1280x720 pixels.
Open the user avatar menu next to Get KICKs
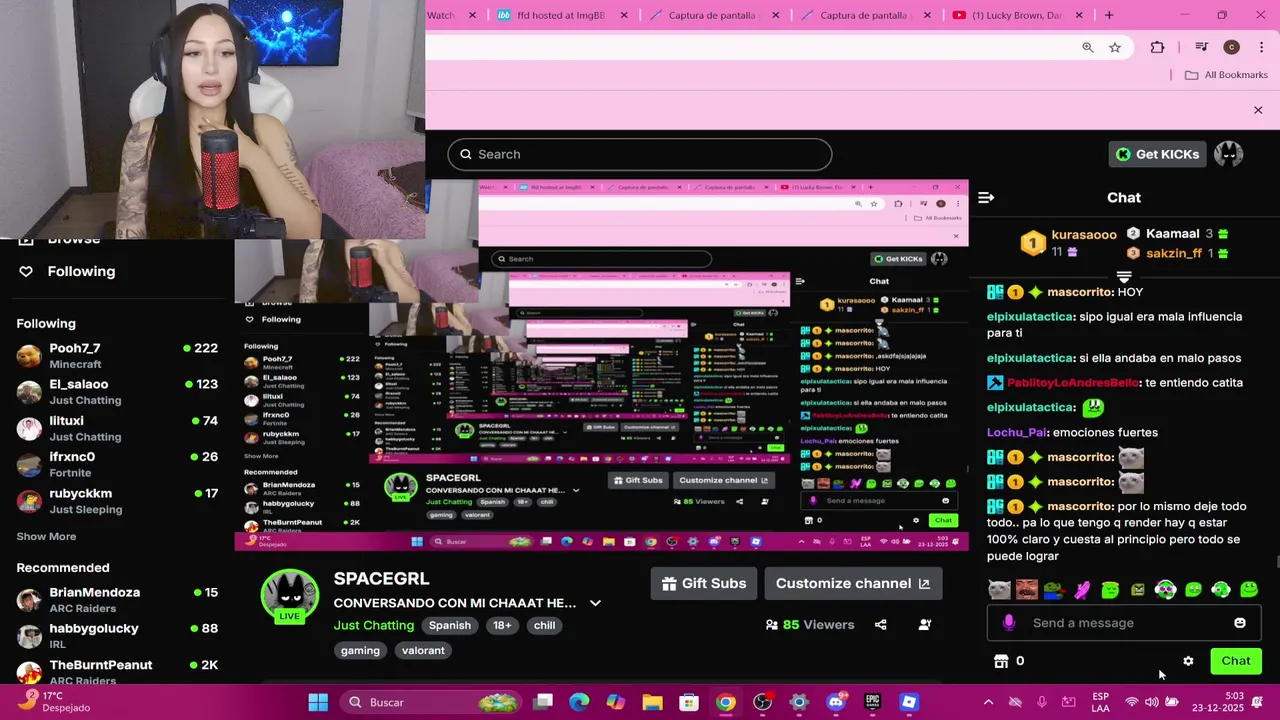click(1228, 154)
